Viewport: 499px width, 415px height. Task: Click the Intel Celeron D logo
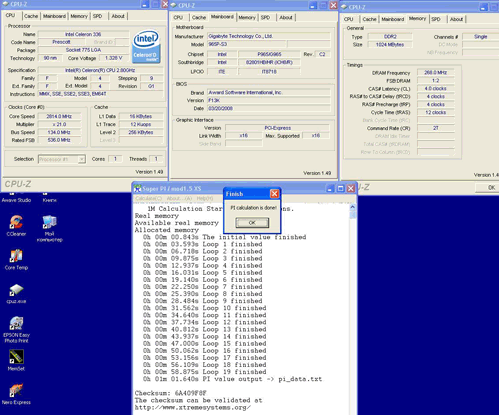(x=146, y=47)
